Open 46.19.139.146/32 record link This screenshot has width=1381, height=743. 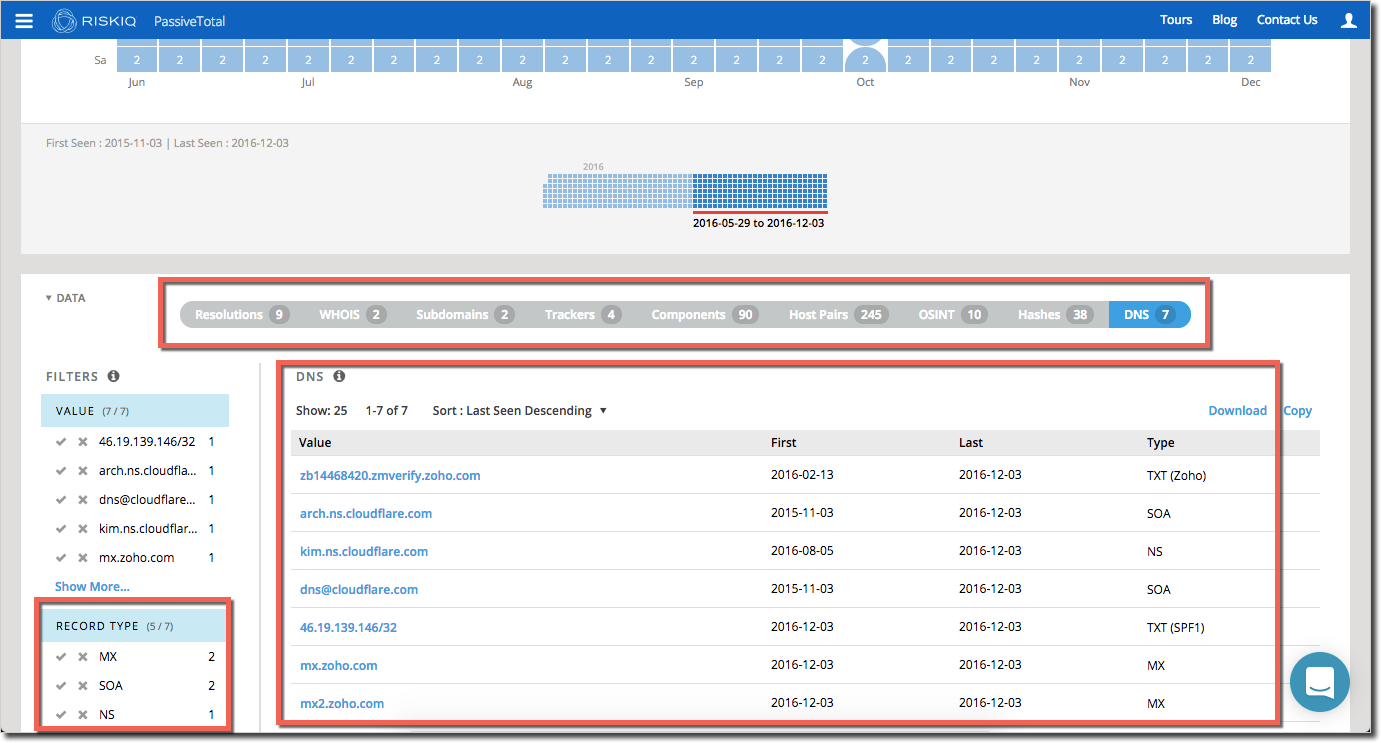click(x=349, y=628)
